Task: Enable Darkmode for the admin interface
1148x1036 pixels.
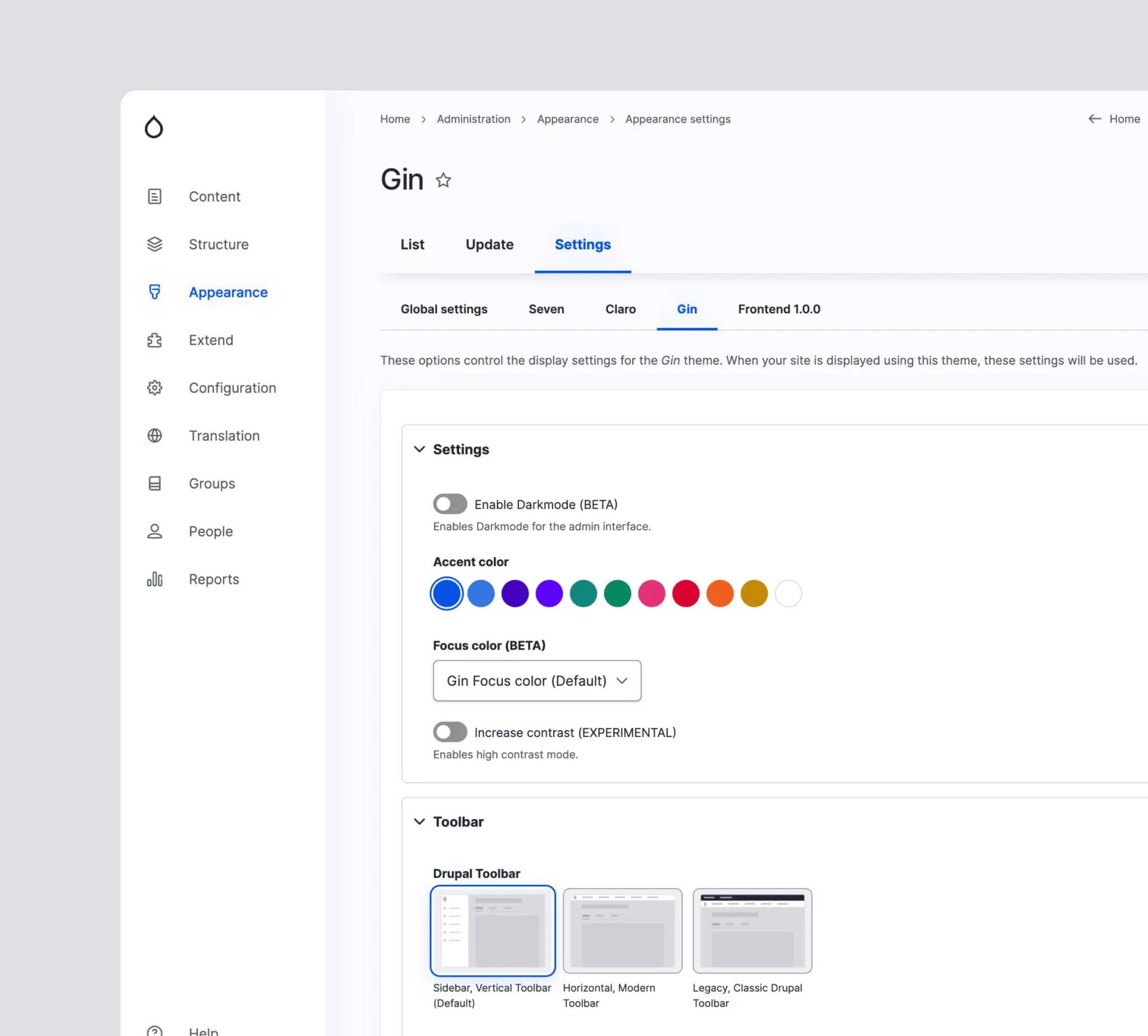Action: pos(450,504)
